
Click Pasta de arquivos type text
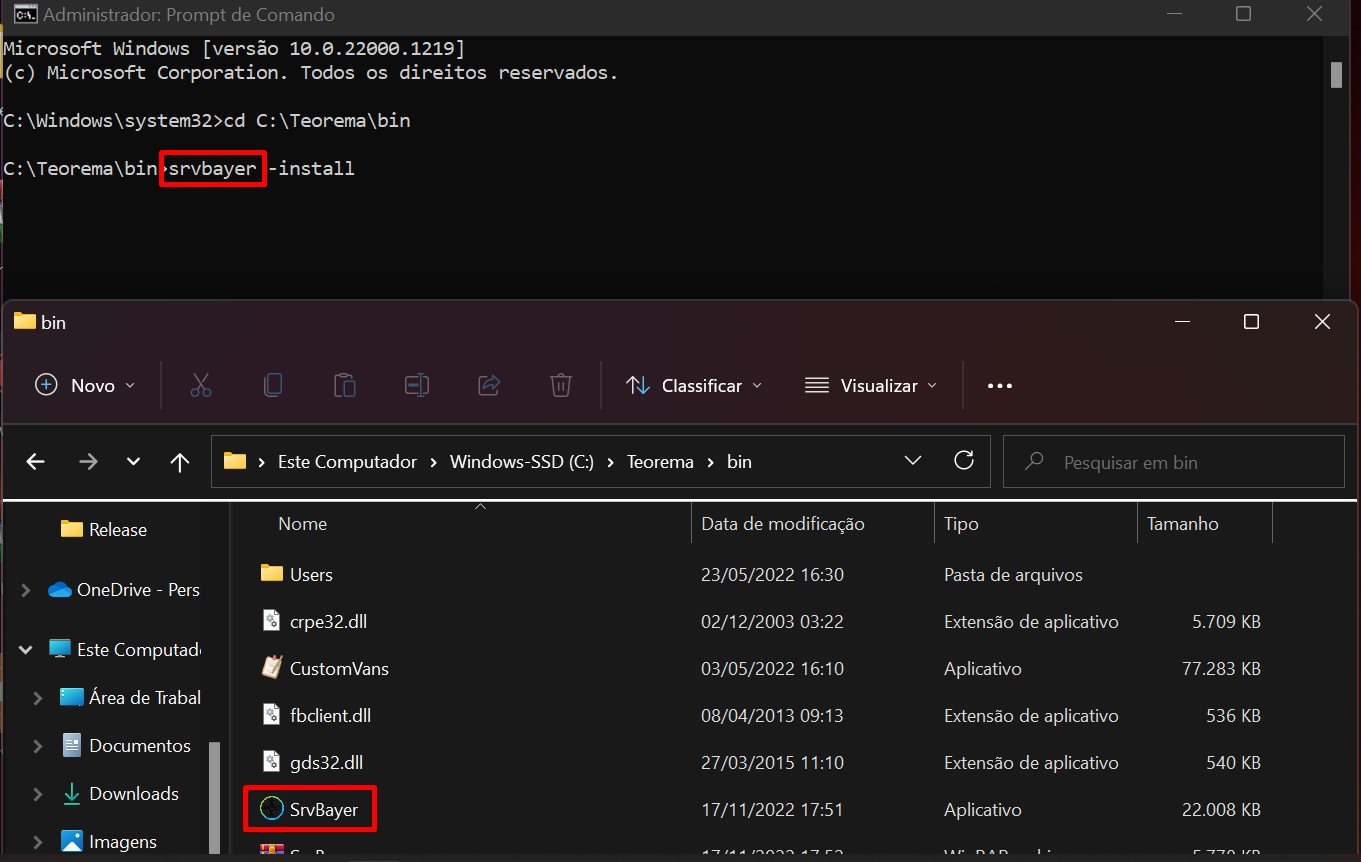pos(1013,574)
